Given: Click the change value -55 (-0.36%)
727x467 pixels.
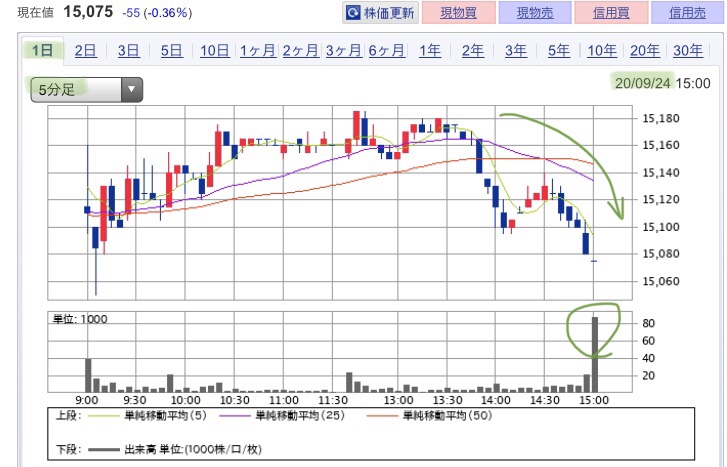Looking at the screenshot, I should click(157, 13).
